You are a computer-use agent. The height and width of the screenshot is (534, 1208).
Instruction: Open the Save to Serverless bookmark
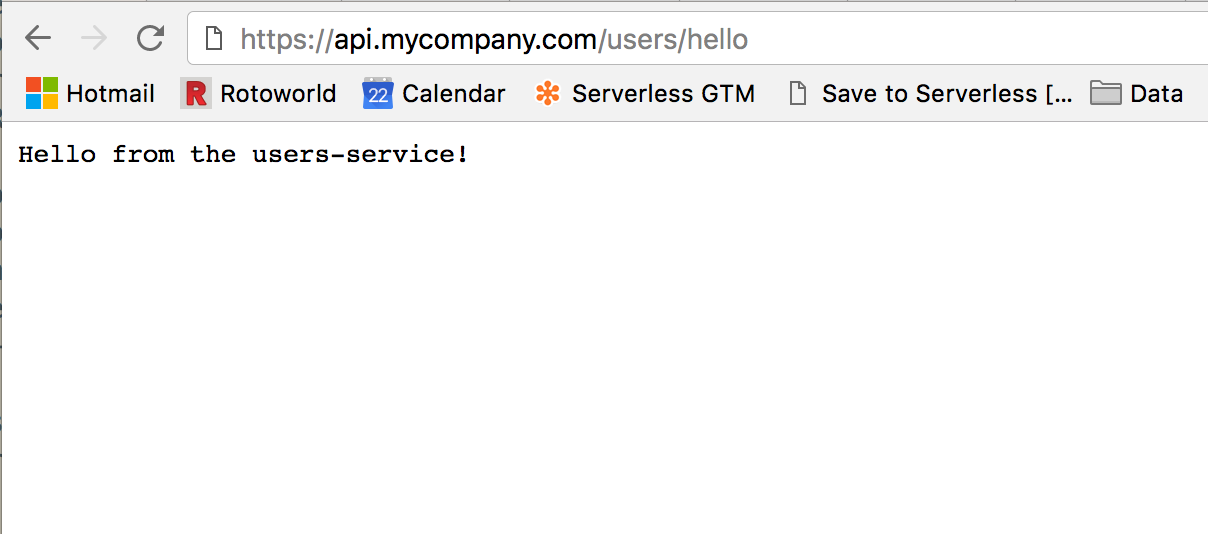946,94
